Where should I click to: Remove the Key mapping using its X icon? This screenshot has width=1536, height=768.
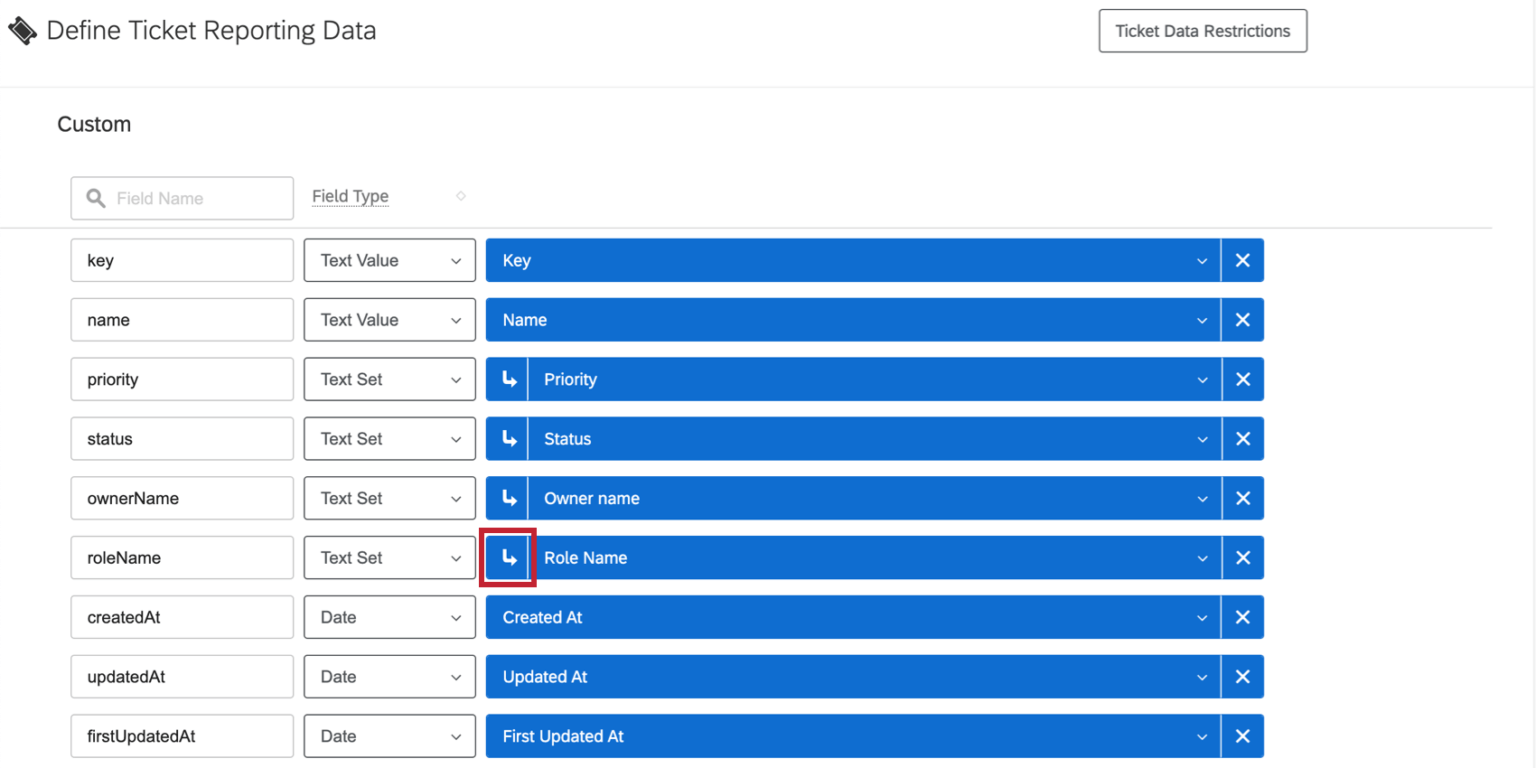[1243, 260]
